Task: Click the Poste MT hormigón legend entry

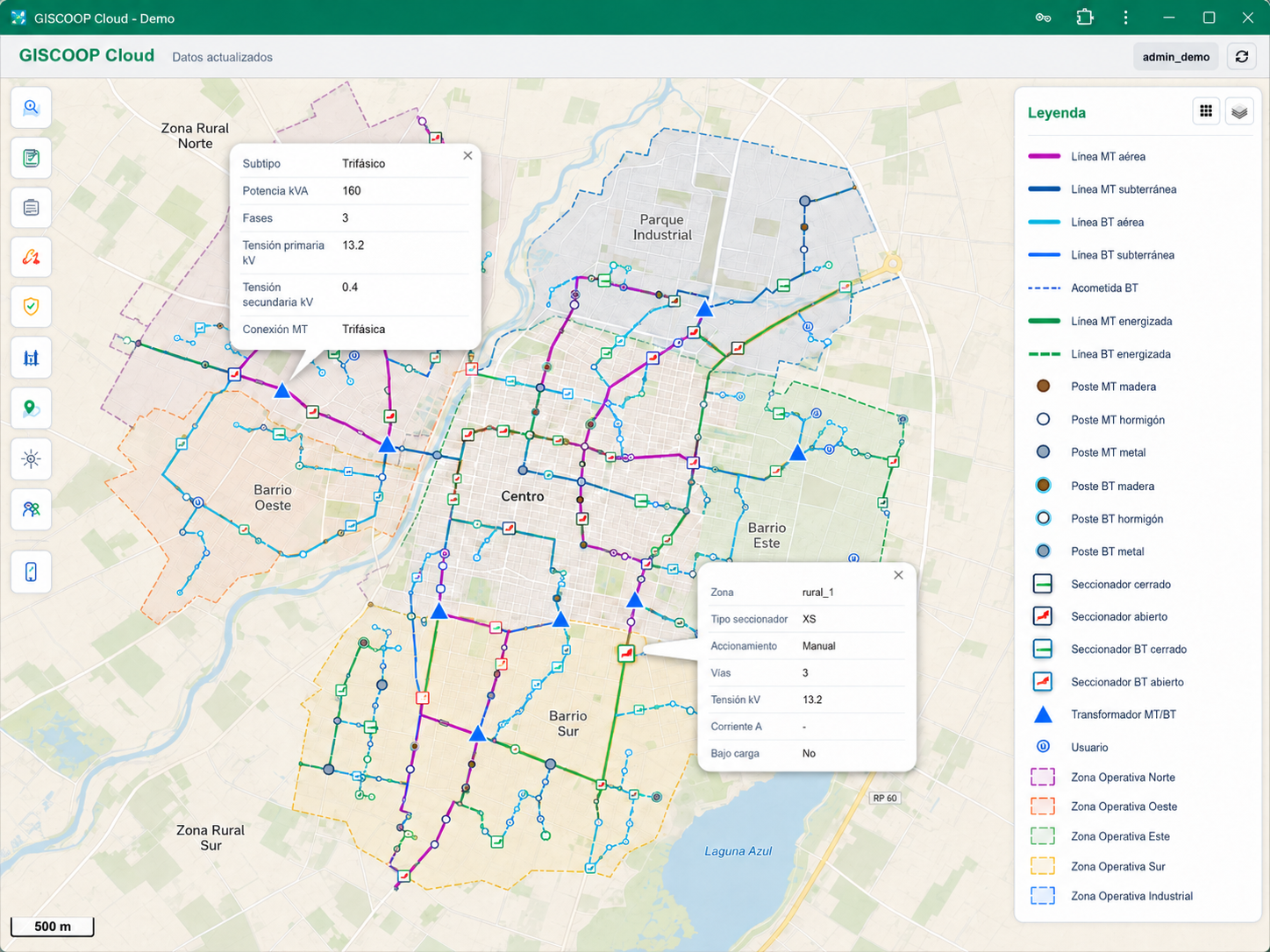Action: tap(1100, 420)
